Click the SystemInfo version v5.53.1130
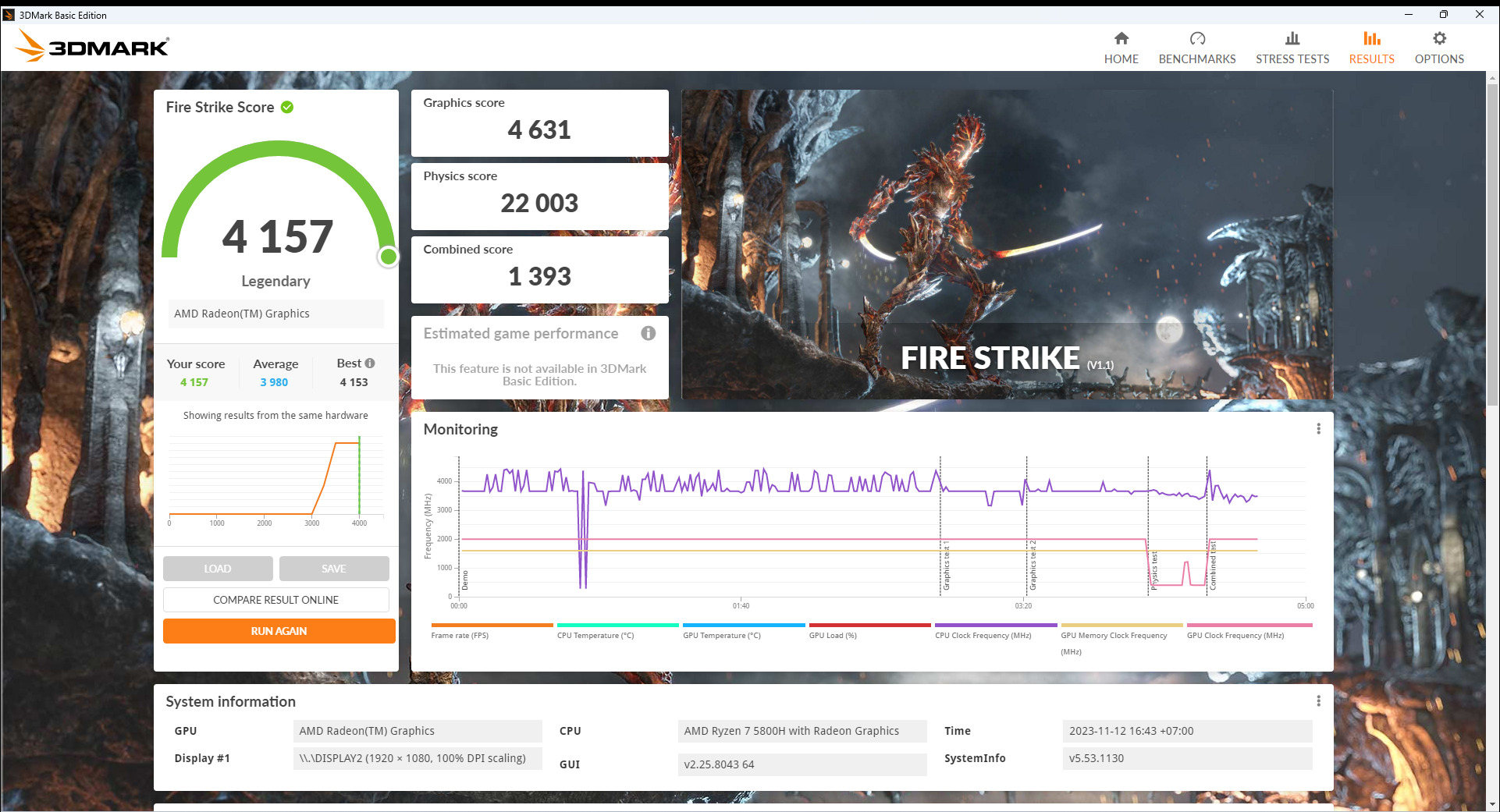 tap(1187, 758)
